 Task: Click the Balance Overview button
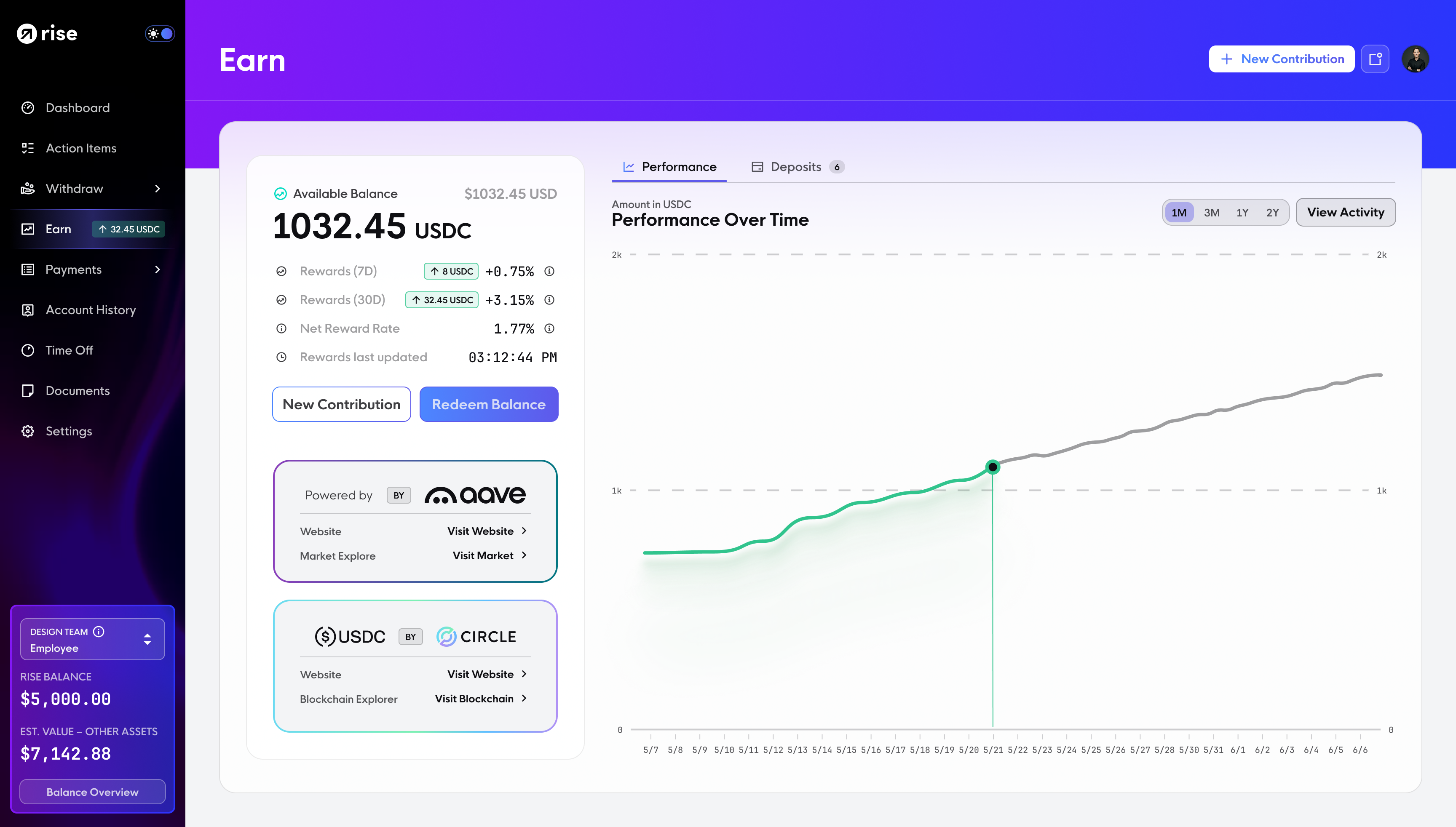(x=93, y=792)
